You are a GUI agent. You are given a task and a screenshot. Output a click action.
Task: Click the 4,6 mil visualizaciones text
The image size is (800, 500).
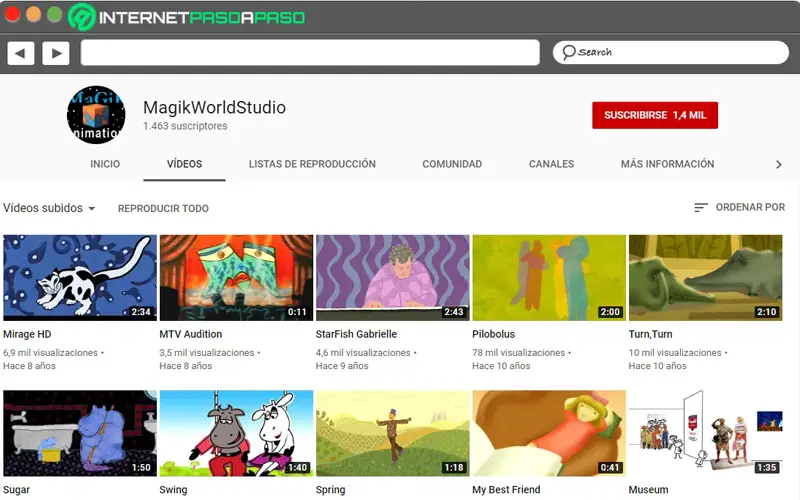click(x=363, y=353)
